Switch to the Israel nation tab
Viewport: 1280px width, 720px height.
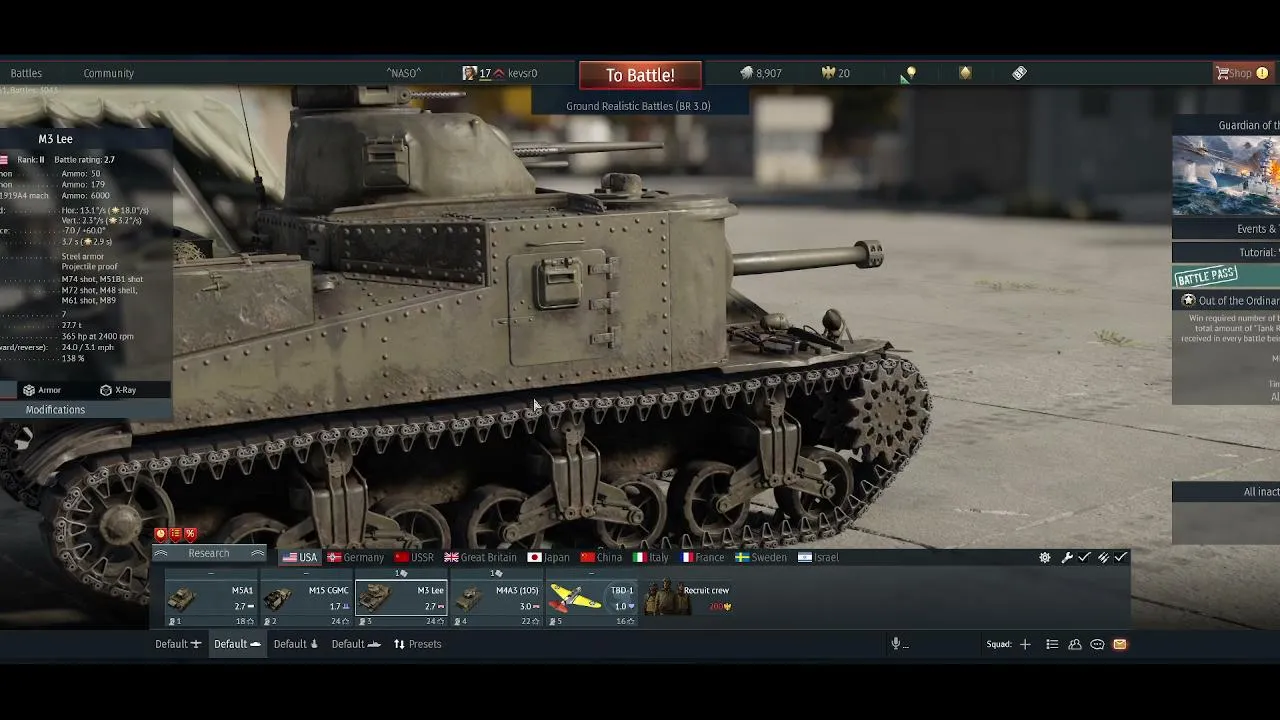819,557
